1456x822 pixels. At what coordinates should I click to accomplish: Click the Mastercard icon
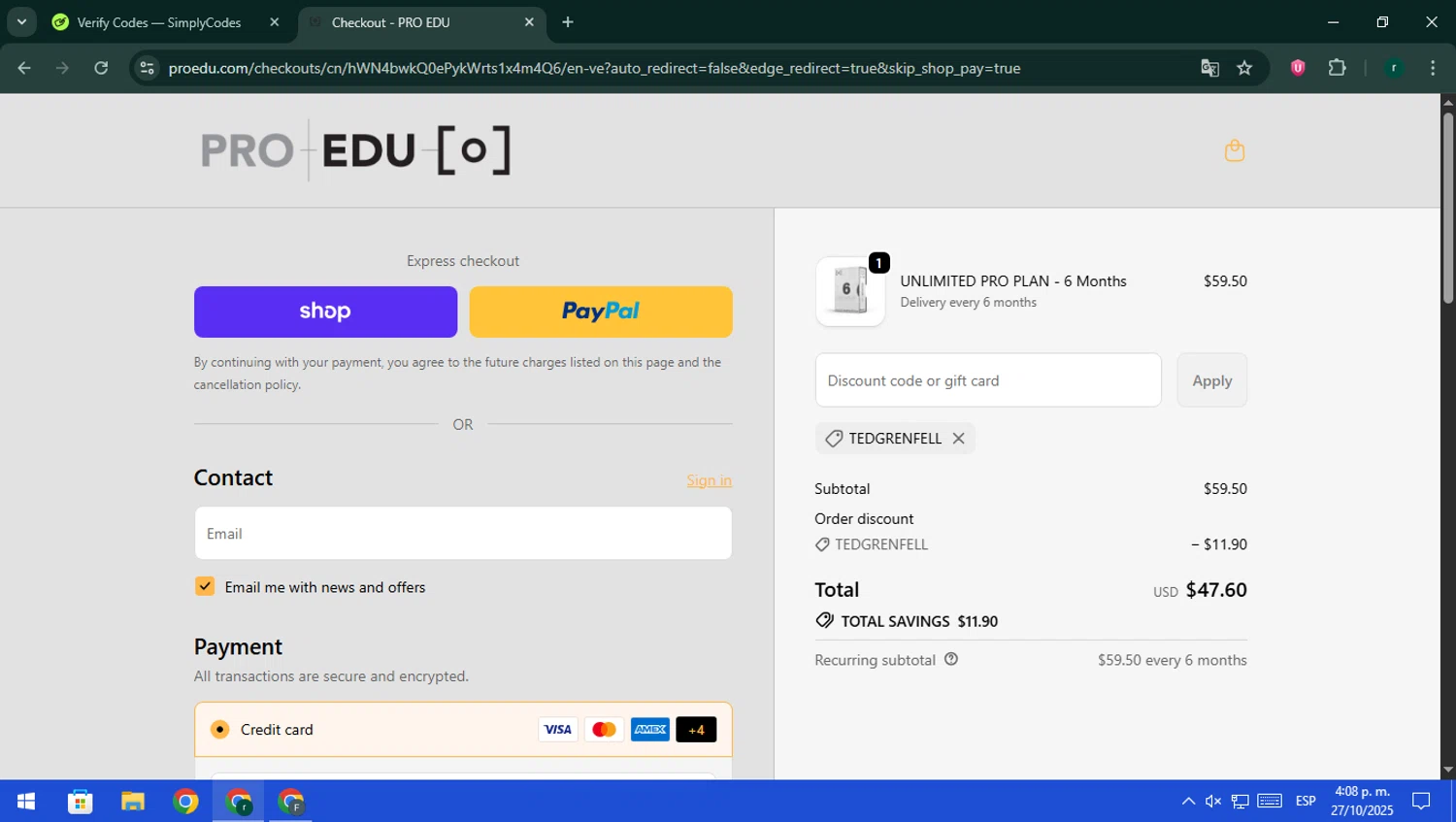point(604,730)
